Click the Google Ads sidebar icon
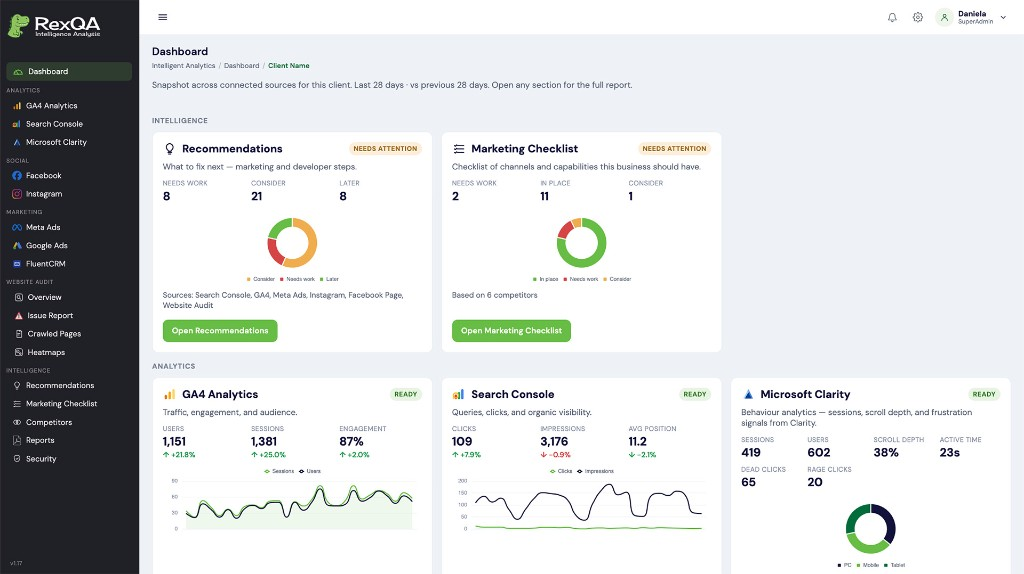The height and width of the screenshot is (574, 1024). click(x=17, y=246)
